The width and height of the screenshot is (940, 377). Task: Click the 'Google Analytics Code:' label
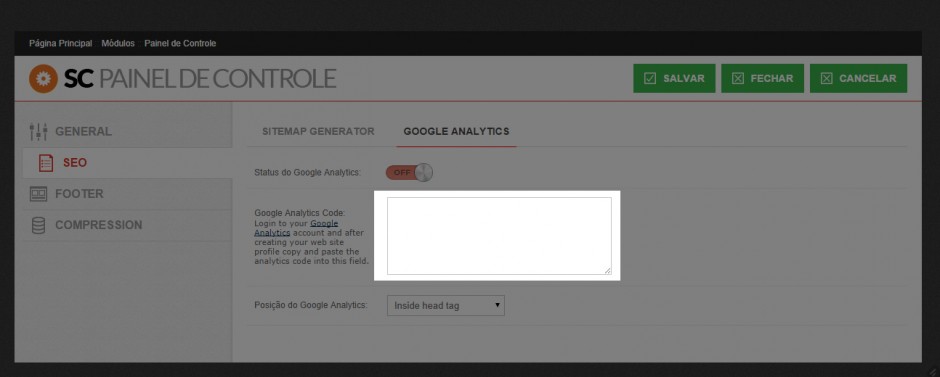click(x=300, y=212)
